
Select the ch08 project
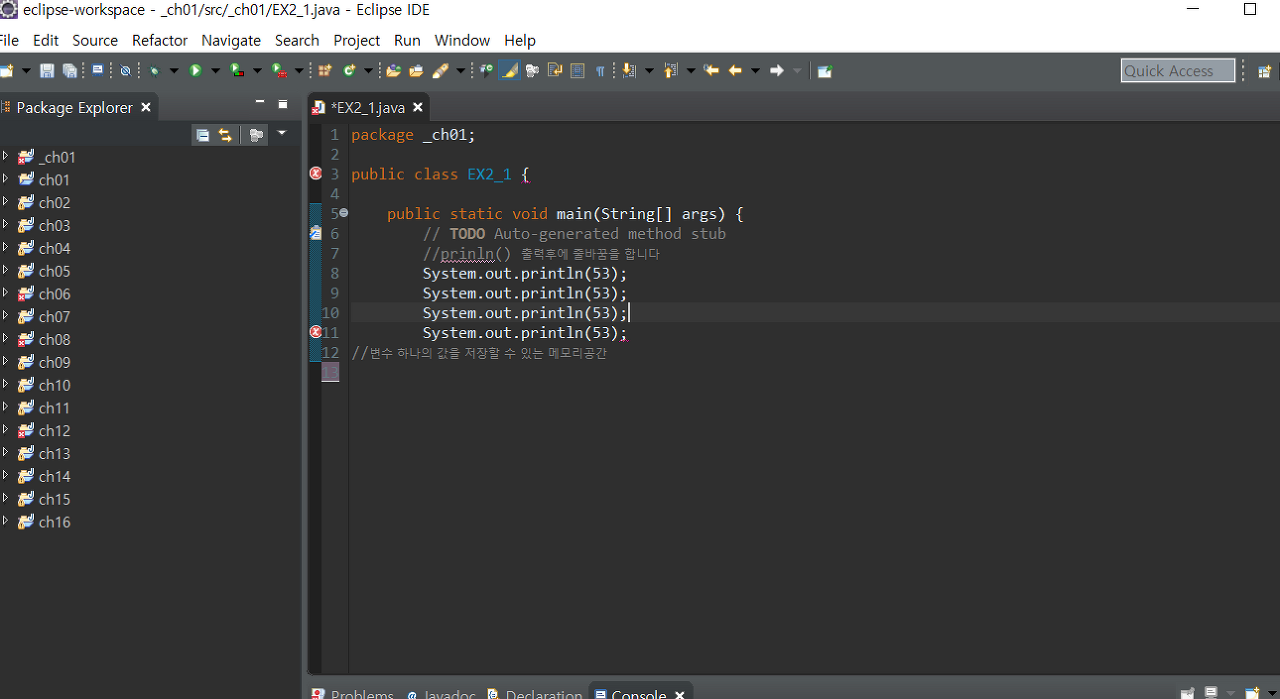54,339
